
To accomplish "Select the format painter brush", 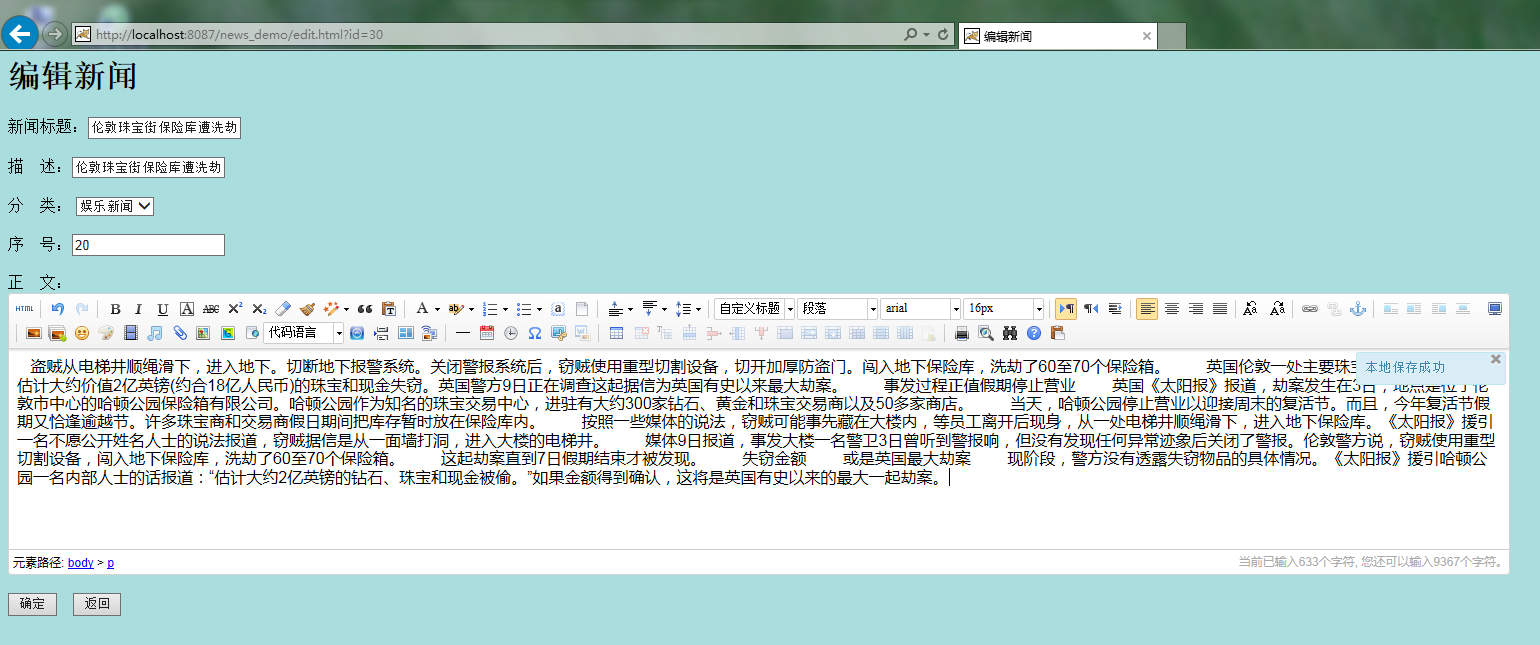I will (x=307, y=309).
